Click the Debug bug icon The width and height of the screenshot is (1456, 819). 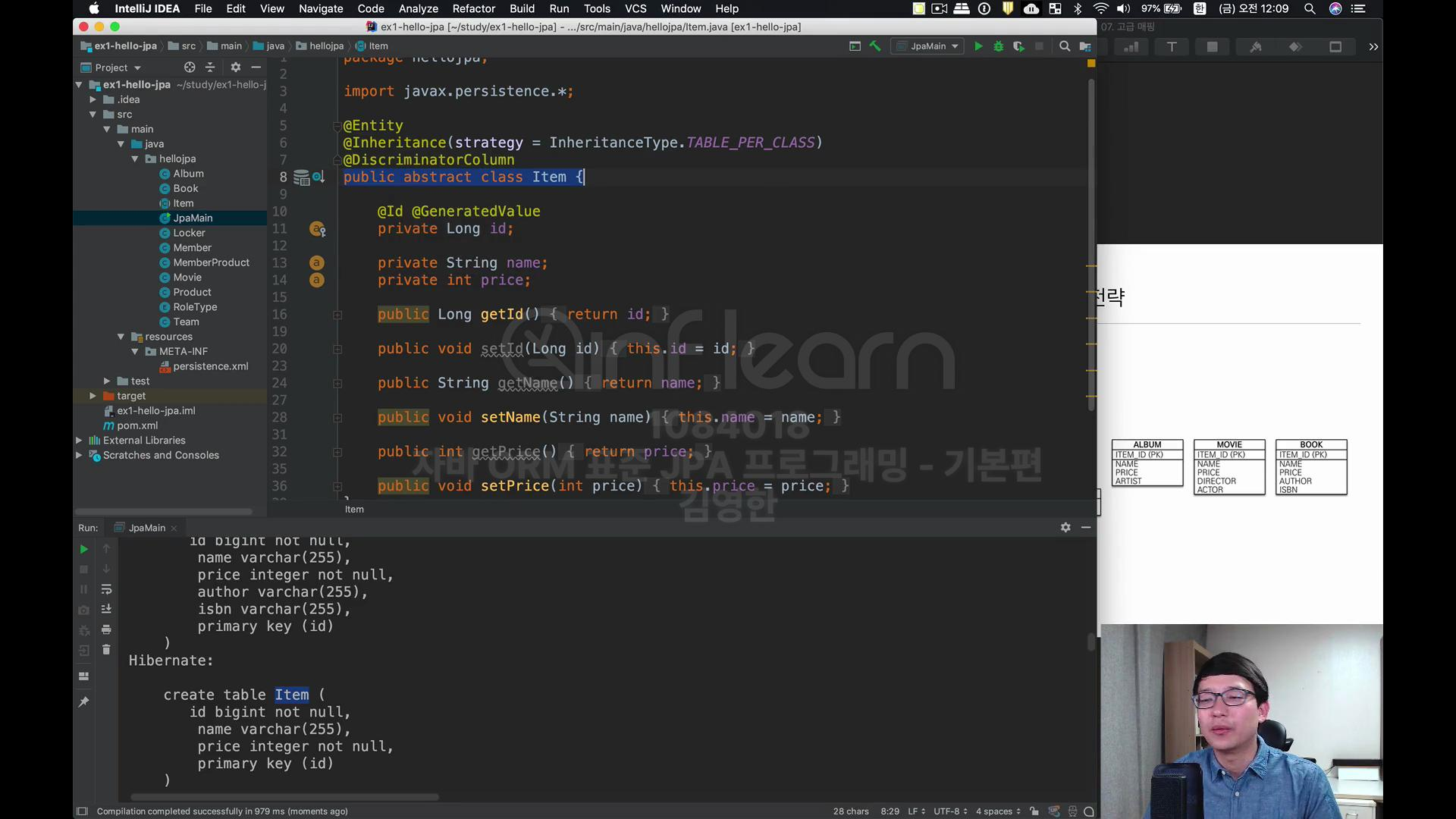click(x=999, y=46)
